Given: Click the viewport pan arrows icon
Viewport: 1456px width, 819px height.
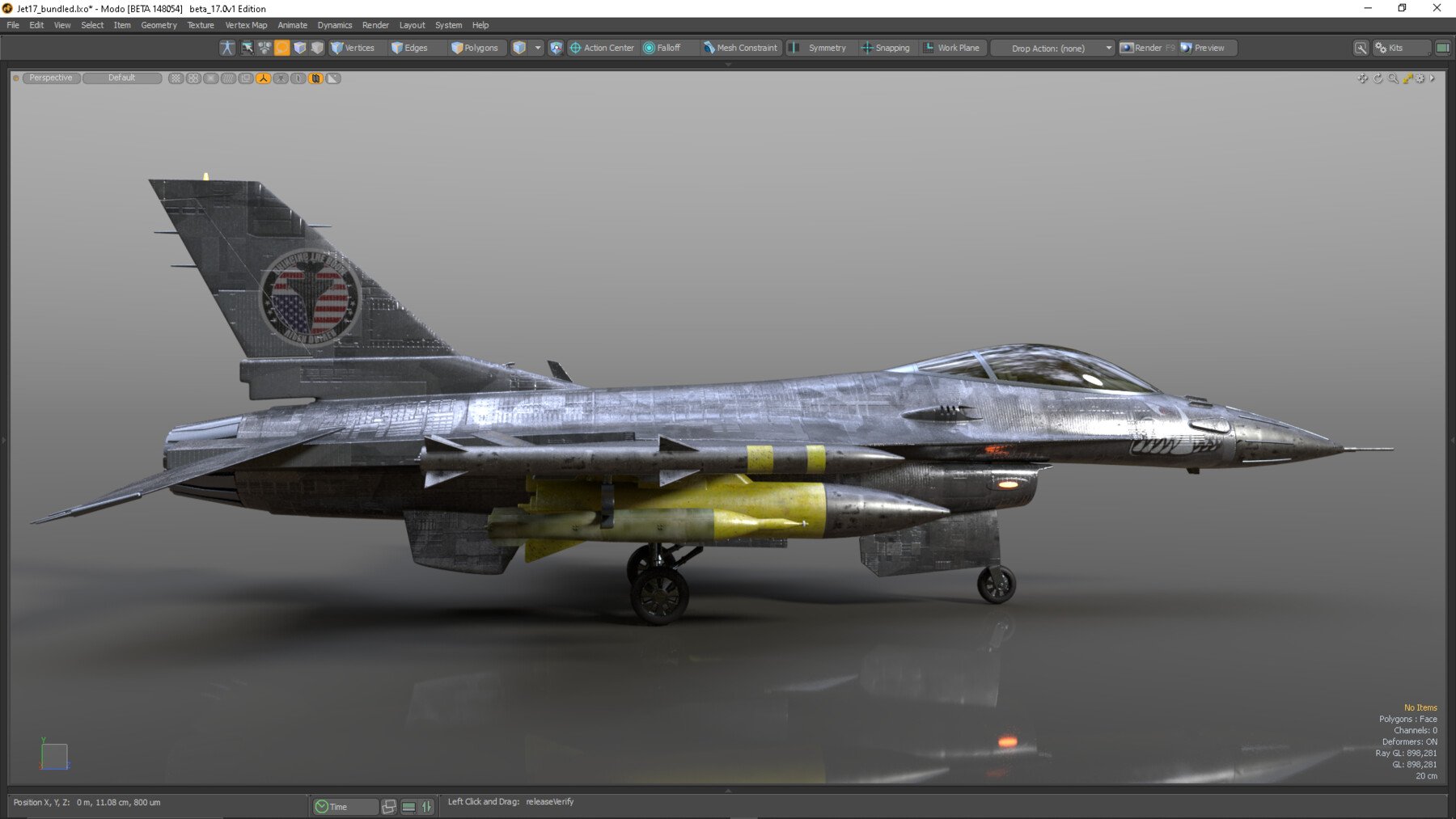Looking at the screenshot, I should point(1363,78).
